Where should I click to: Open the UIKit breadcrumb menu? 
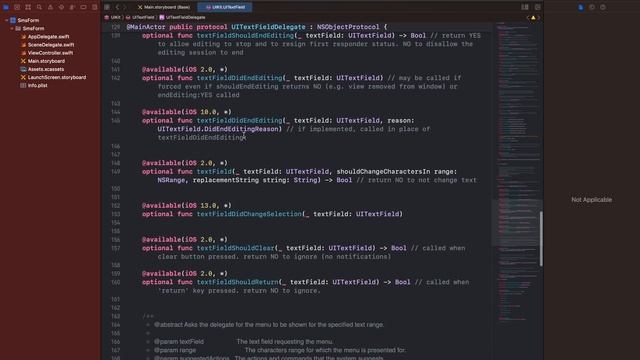113,18
